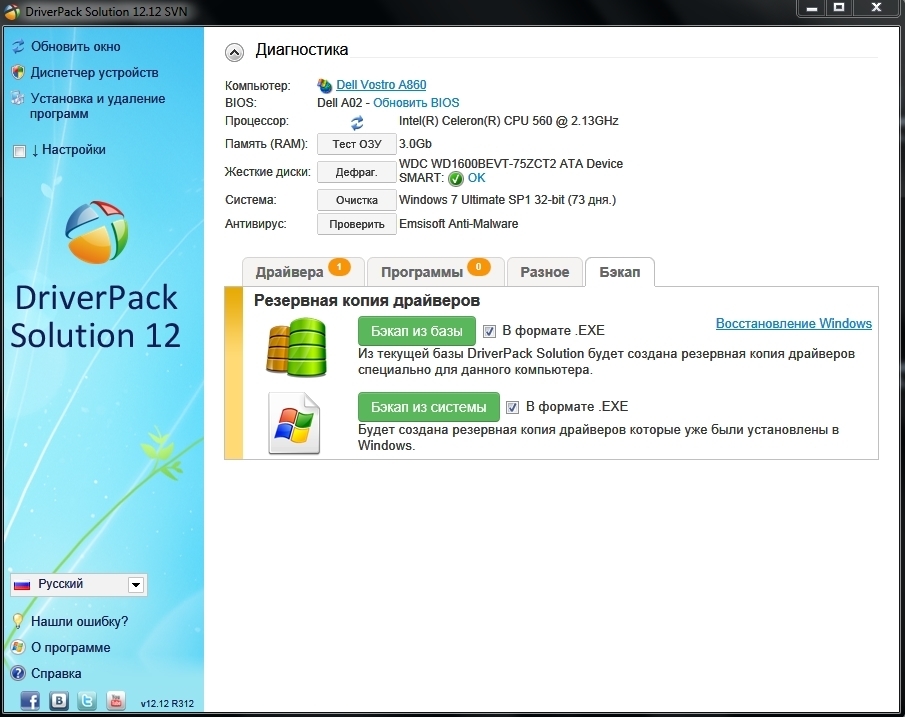
Task: Click the Facebook icon in the sidebar
Action: pyautogui.click(x=30, y=700)
